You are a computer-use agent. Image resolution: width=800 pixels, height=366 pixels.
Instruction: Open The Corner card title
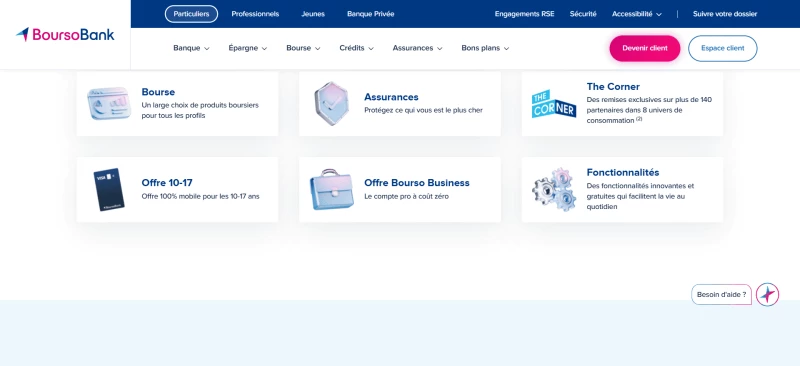pos(613,87)
